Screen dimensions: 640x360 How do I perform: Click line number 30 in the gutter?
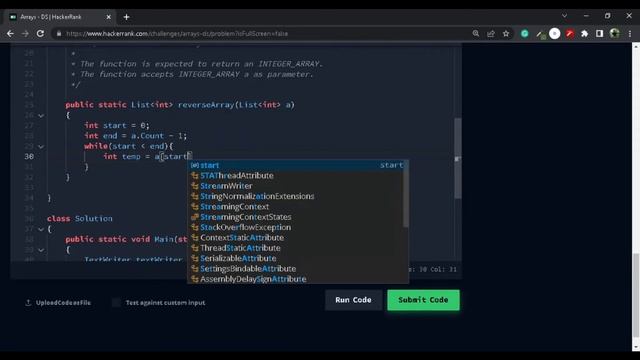[x=29, y=156]
